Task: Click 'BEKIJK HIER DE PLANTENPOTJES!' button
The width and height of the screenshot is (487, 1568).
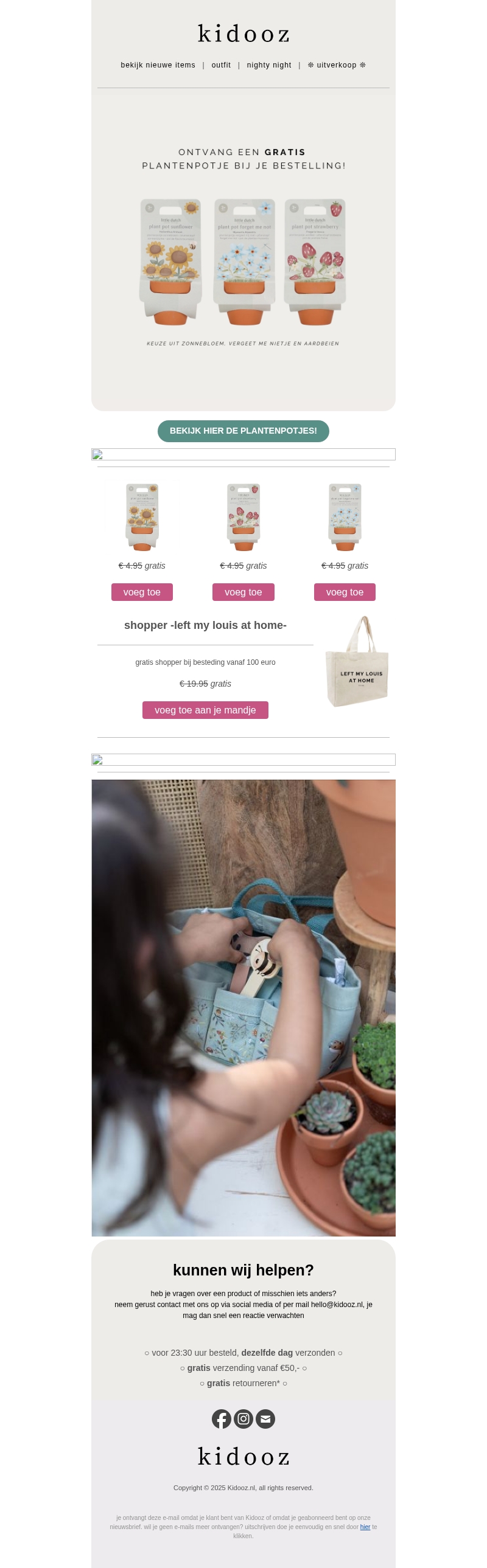Action: (243, 431)
